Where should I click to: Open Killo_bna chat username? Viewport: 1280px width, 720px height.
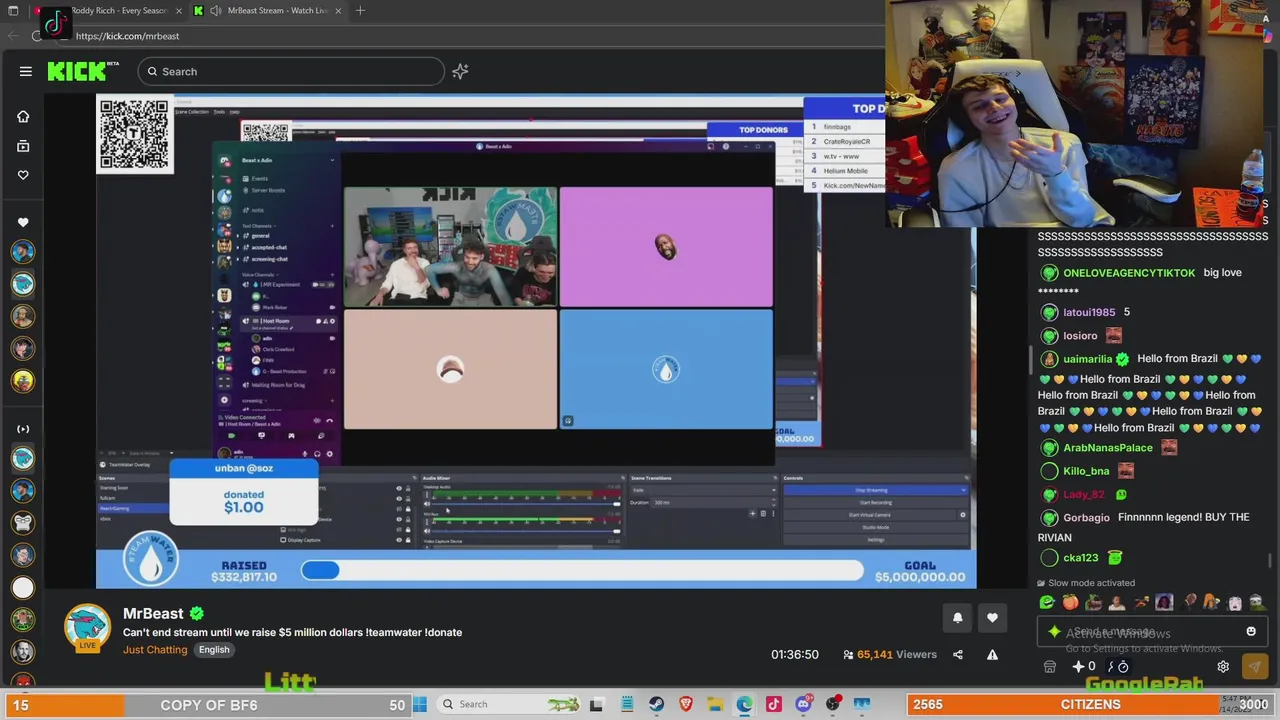[1086, 471]
